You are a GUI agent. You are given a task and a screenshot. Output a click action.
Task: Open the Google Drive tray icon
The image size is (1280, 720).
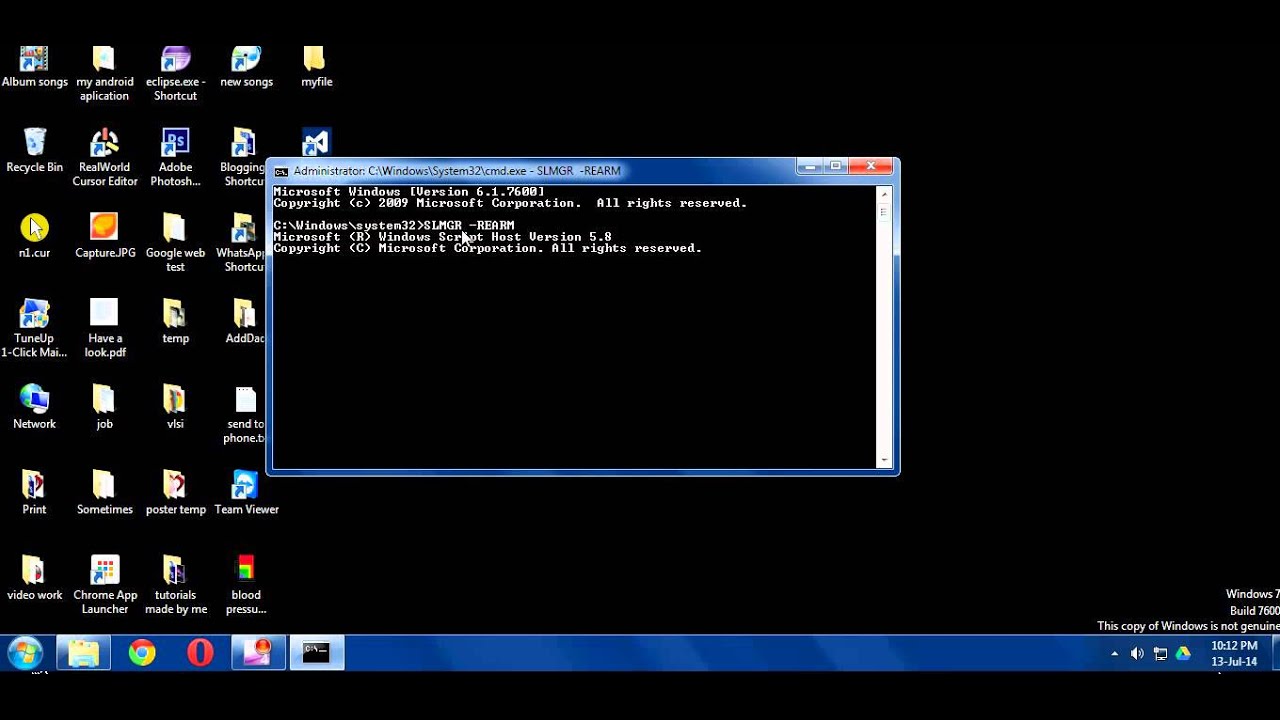1183,654
